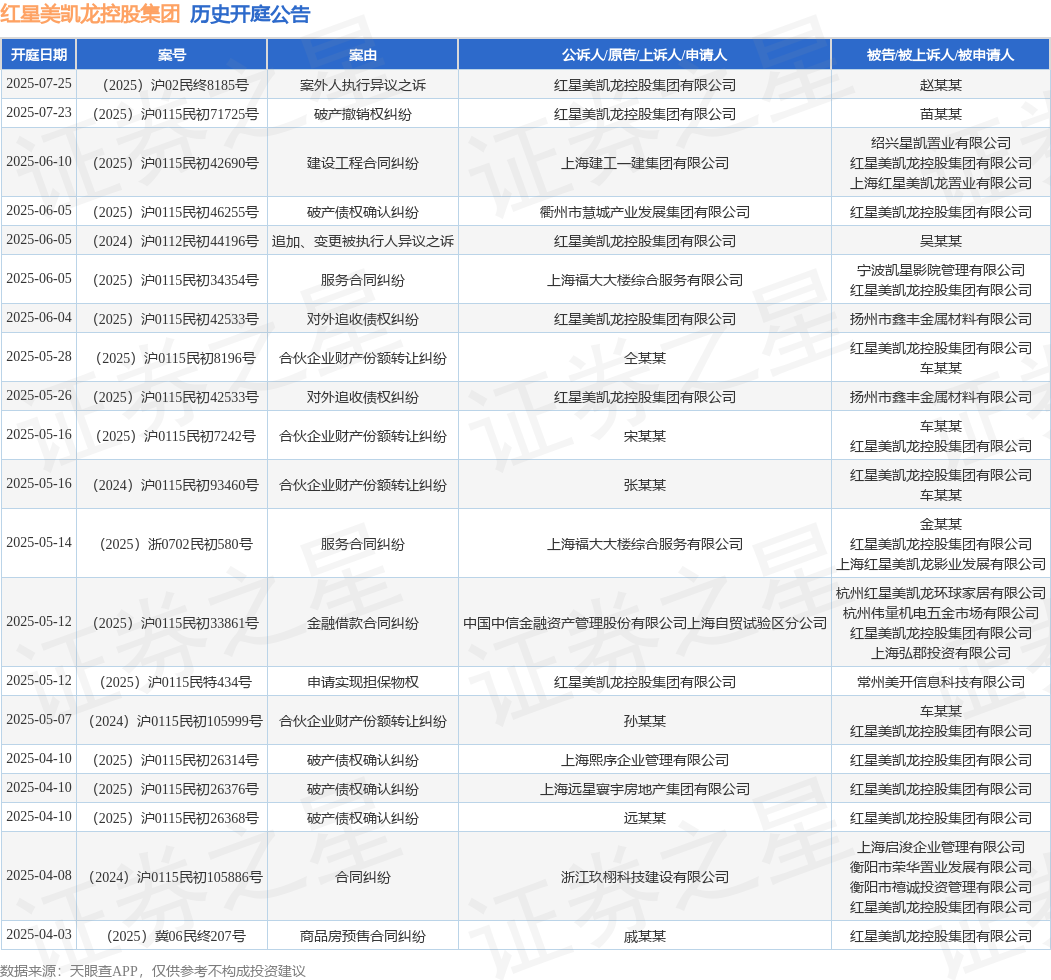Click the 案号 column header

[172, 55]
